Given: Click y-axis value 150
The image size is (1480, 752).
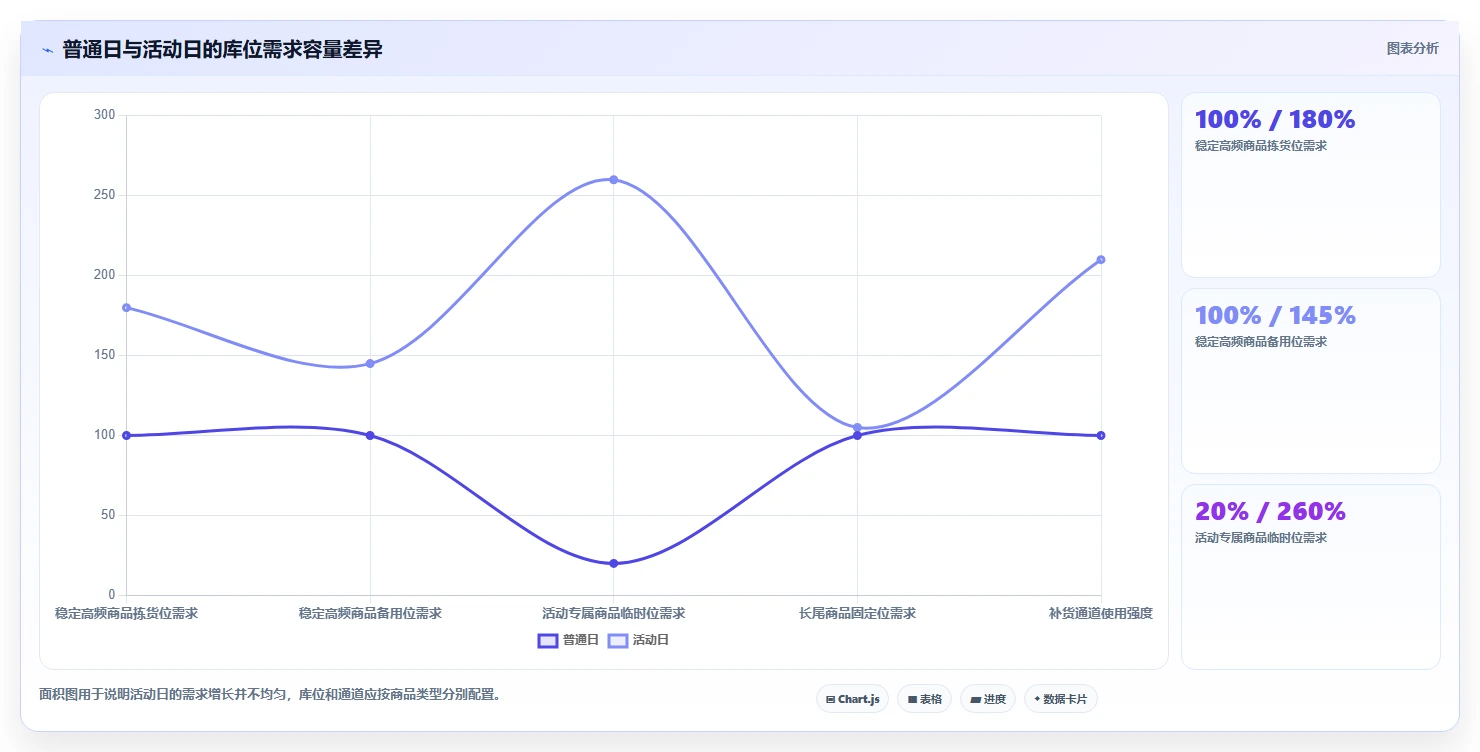Looking at the screenshot, I should coord(105,355).
